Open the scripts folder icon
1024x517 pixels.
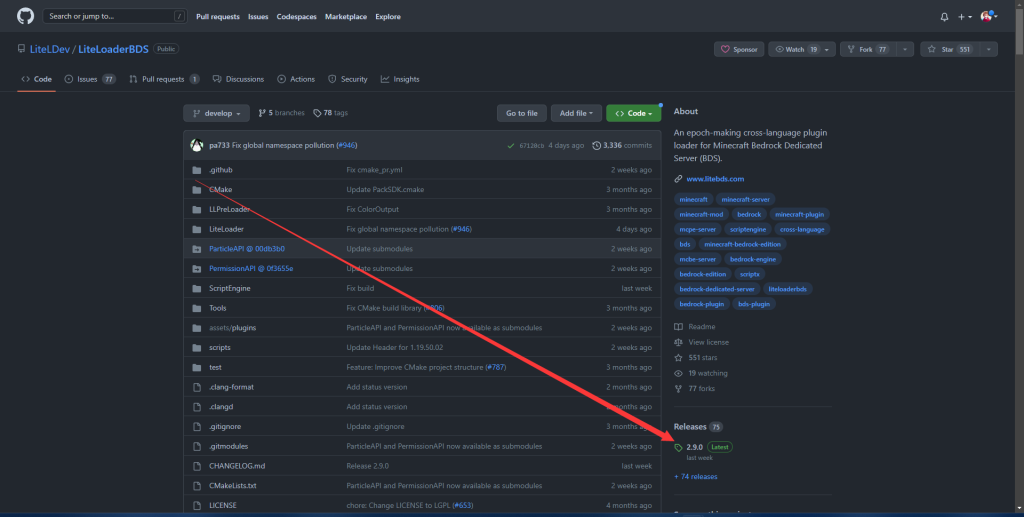click(197, 347)
